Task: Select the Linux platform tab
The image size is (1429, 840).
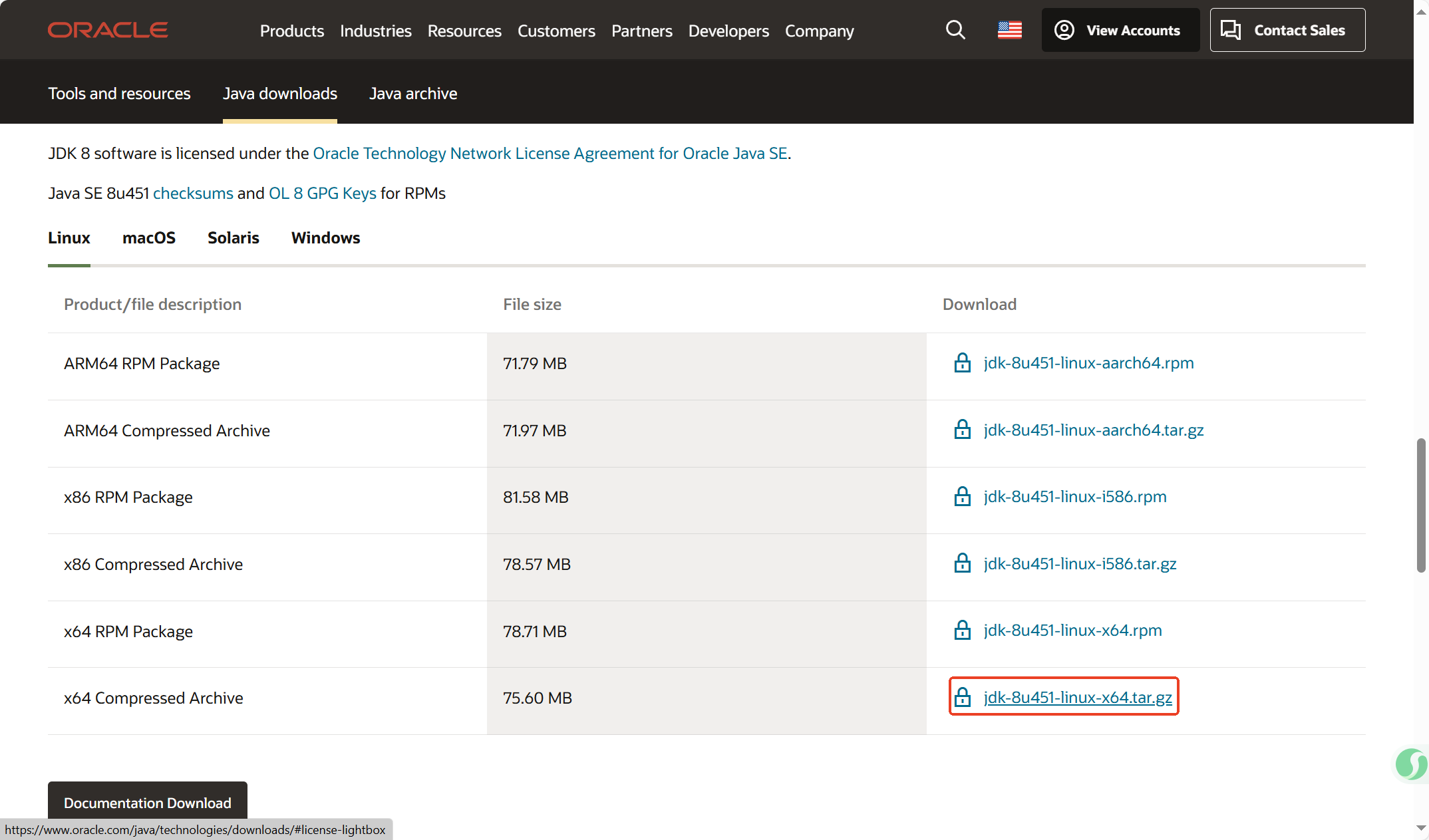Action: (x=69, y=238)
